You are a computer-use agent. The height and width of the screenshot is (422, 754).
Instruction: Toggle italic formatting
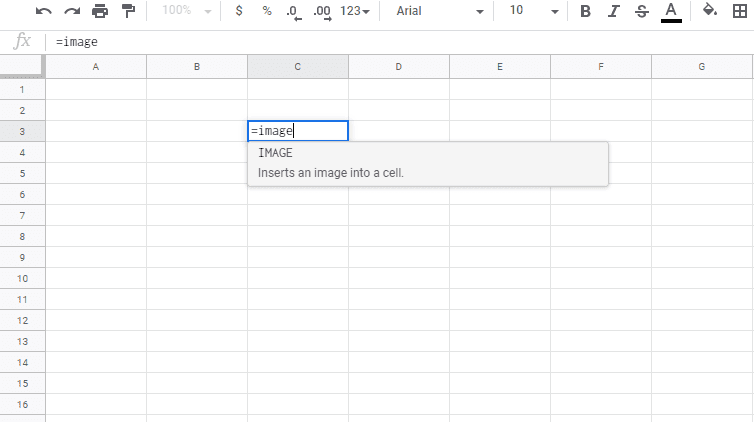(x=614, y=11)
